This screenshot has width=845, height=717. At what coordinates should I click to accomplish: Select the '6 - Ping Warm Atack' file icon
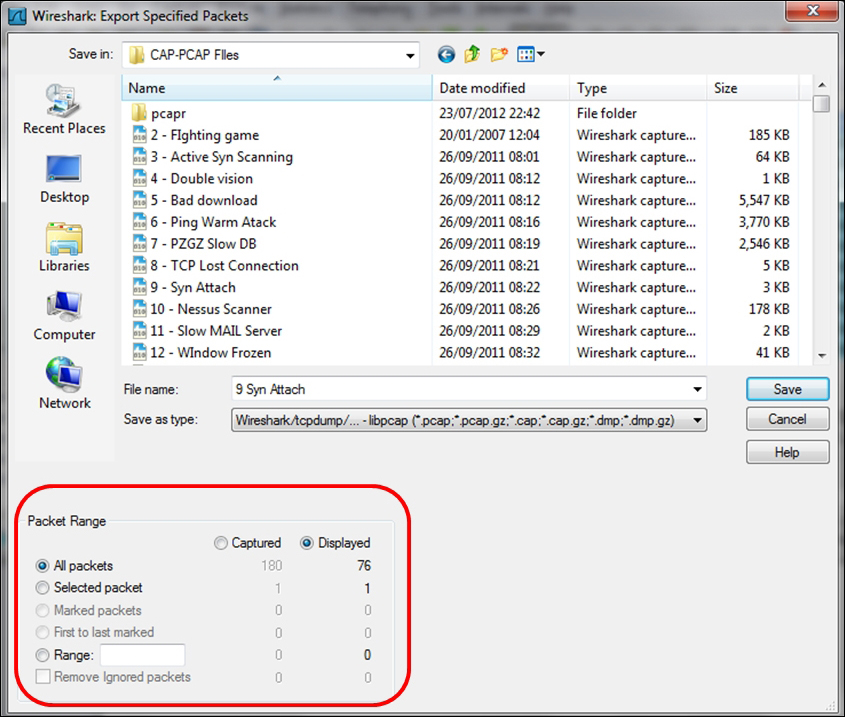pyautogui.click(x=140, y=222)
